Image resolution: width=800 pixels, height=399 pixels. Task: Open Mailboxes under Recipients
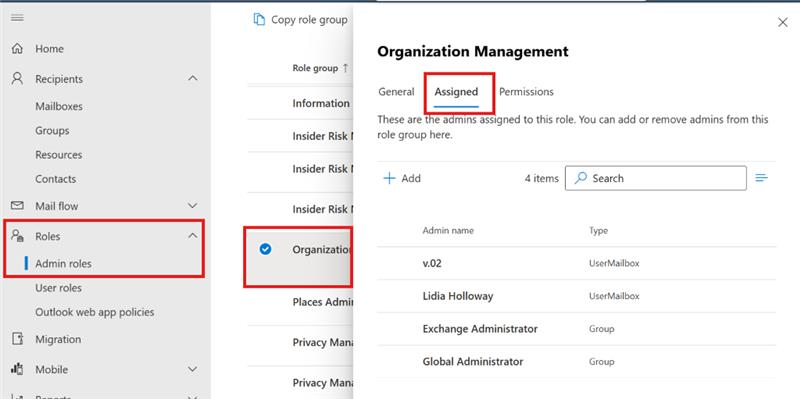point(59,107)
